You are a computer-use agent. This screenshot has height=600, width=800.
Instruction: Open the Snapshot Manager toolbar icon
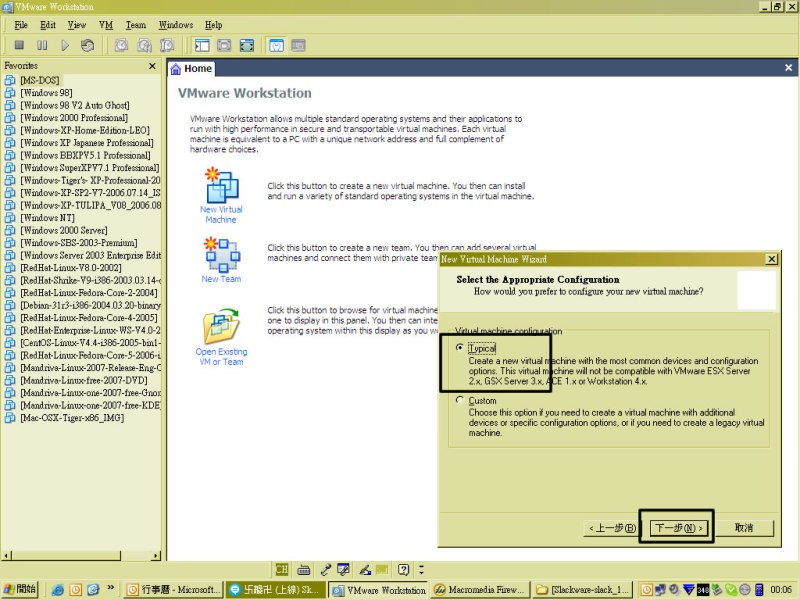point(167,45)
